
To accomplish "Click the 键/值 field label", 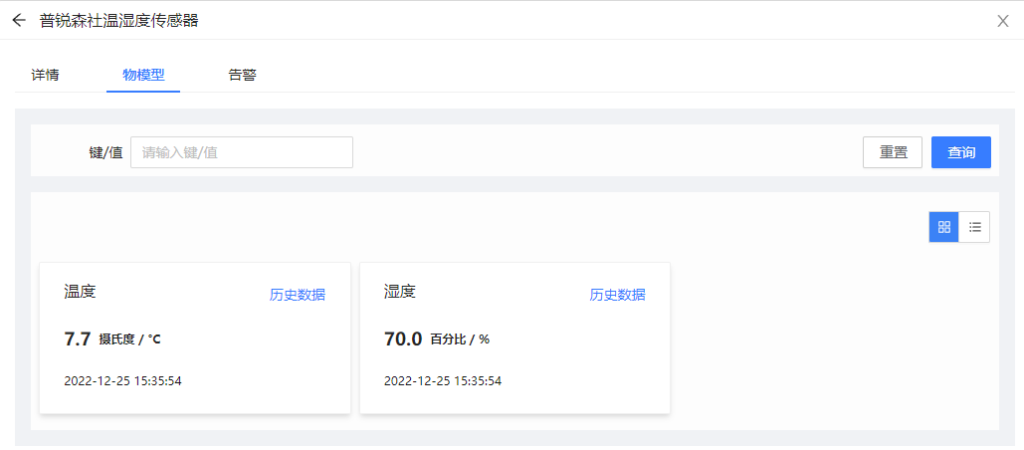I will click(106, 153).
